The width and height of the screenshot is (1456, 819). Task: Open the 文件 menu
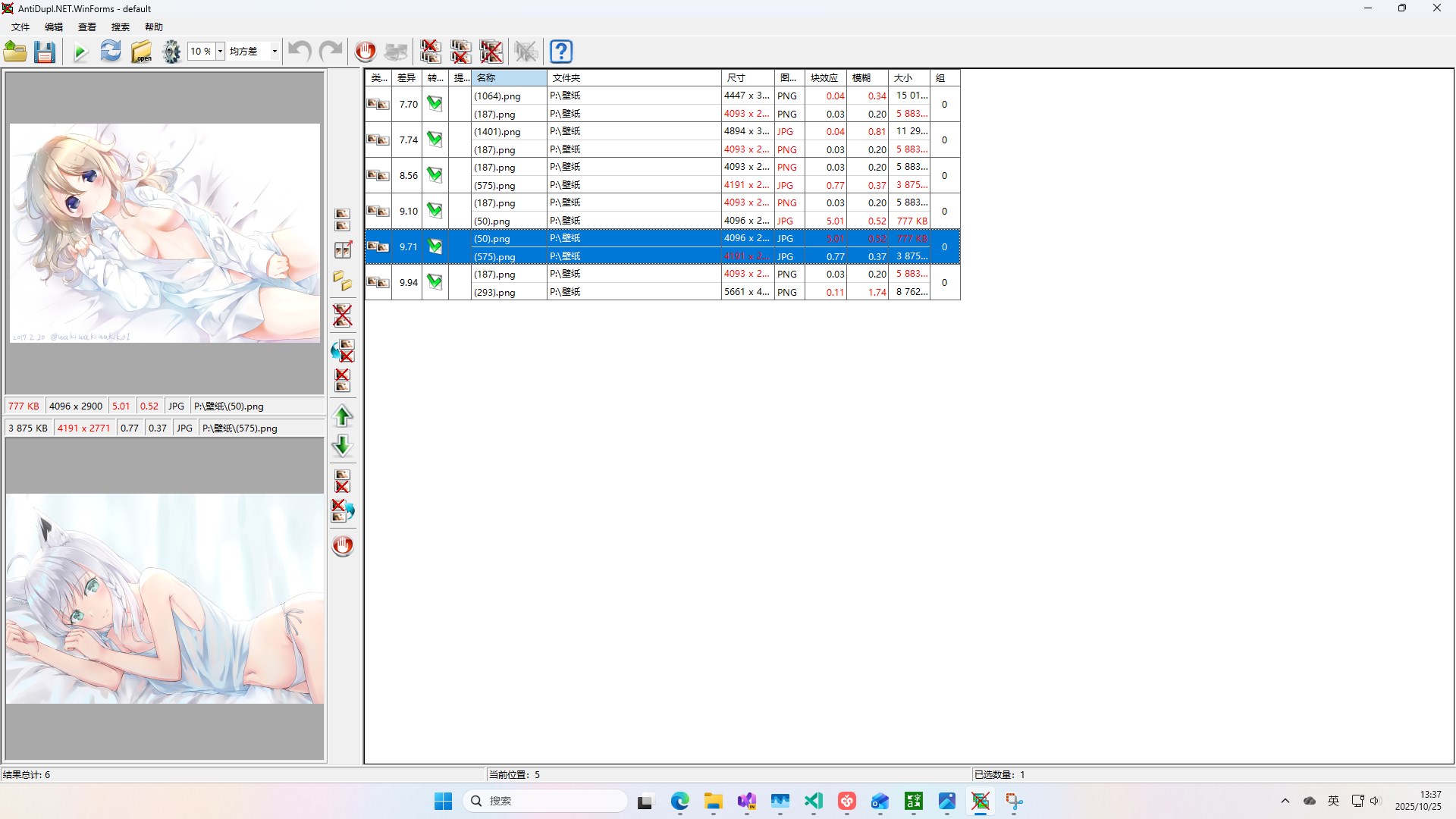pyautogui.click(x=20, y=27)
